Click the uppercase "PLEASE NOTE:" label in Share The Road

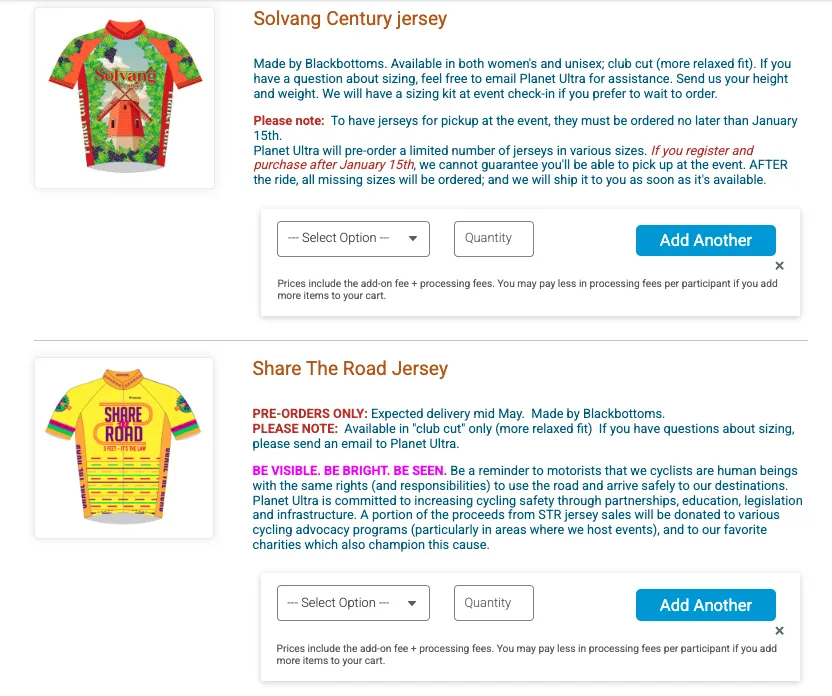coord(295,429)
